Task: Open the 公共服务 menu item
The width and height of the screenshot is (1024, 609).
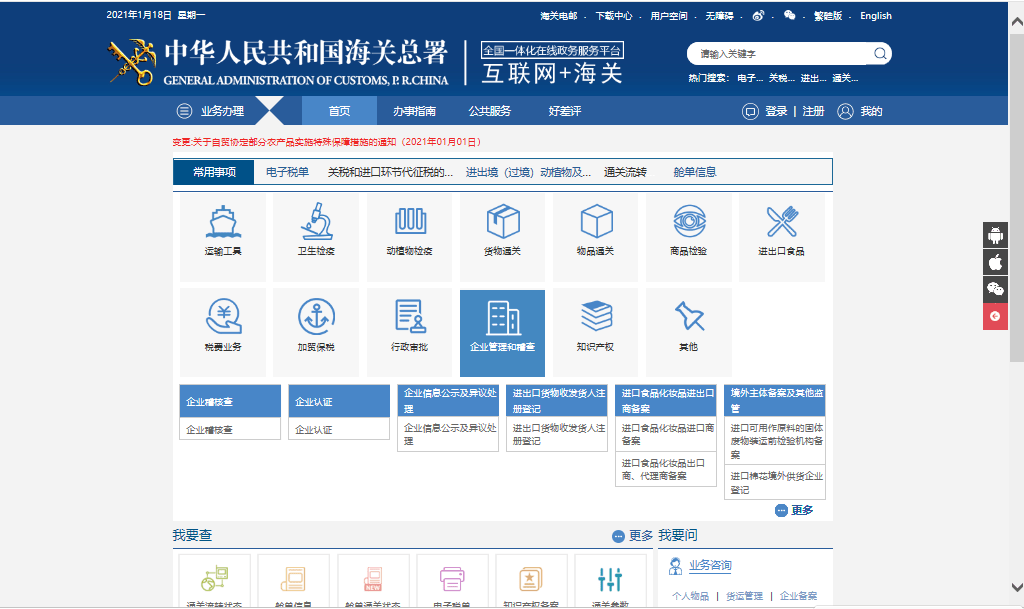Action: point(490,111)
